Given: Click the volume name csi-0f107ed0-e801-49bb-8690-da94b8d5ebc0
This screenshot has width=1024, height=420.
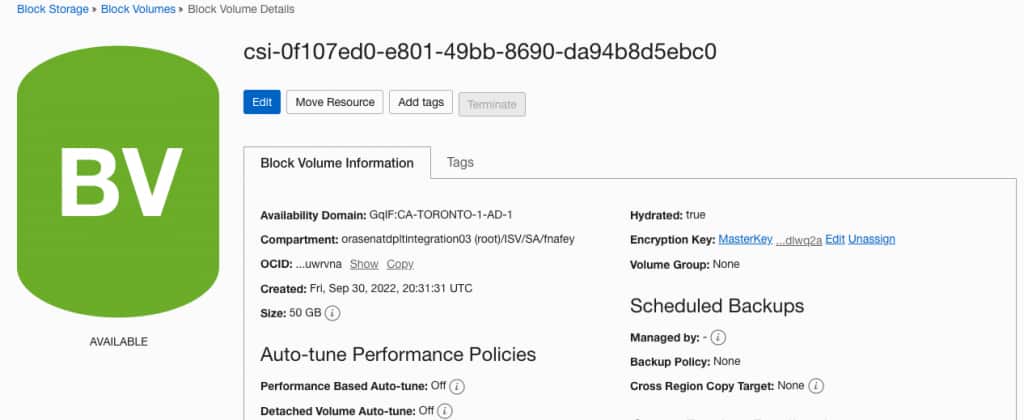Looking at the screenshot, I should point(480,52).
